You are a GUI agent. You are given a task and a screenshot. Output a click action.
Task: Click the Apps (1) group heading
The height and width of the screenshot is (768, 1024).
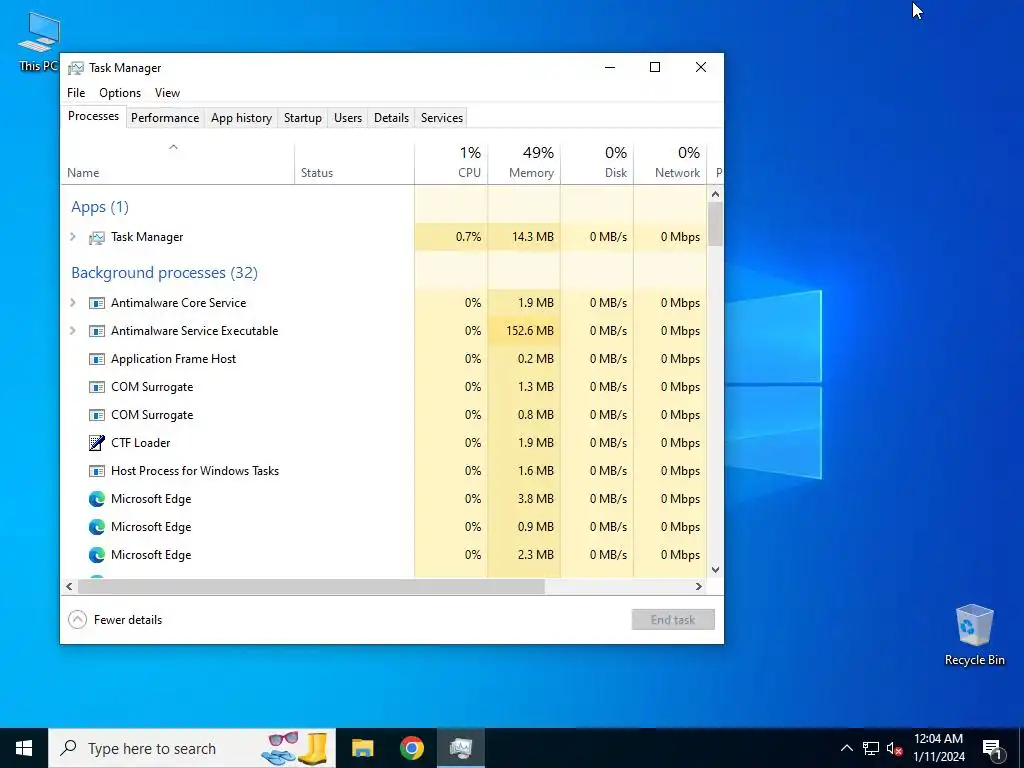coord(100,207)
